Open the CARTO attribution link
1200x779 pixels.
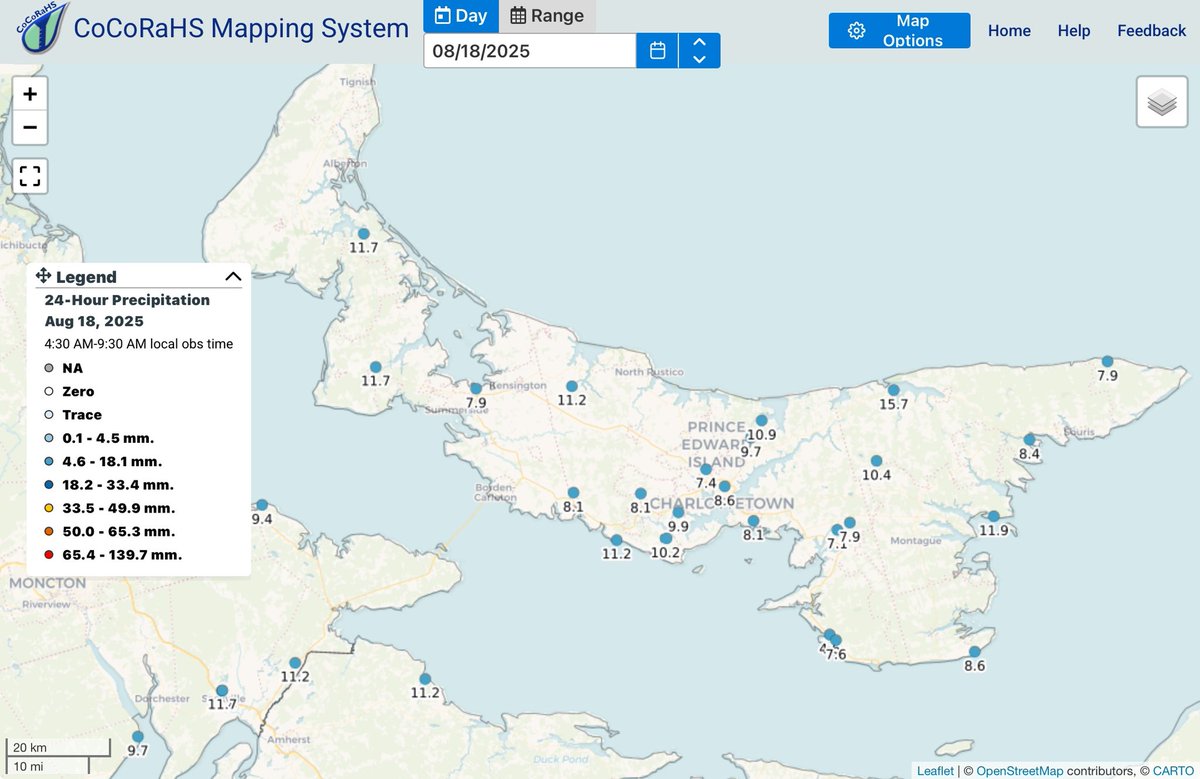point(1174,771)
